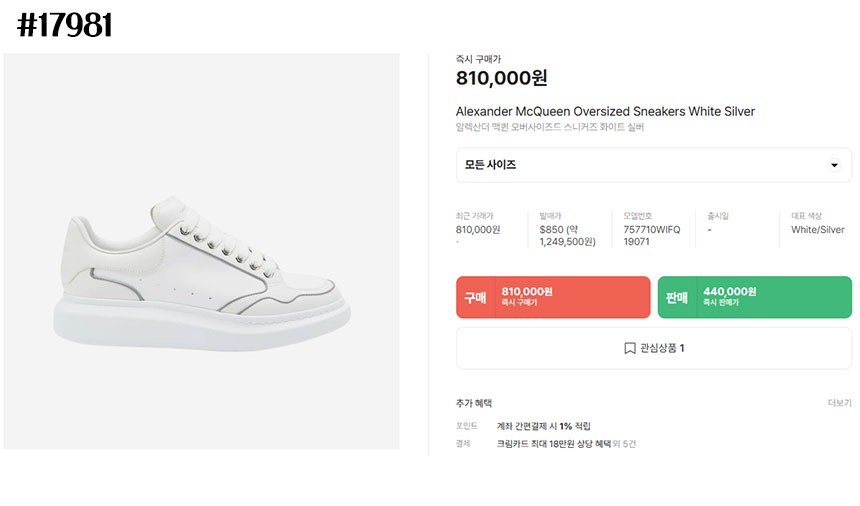This screenshot has height=506, width=860.
Task: Click the 외 5건 additional payment benefits
Action: 623,443
